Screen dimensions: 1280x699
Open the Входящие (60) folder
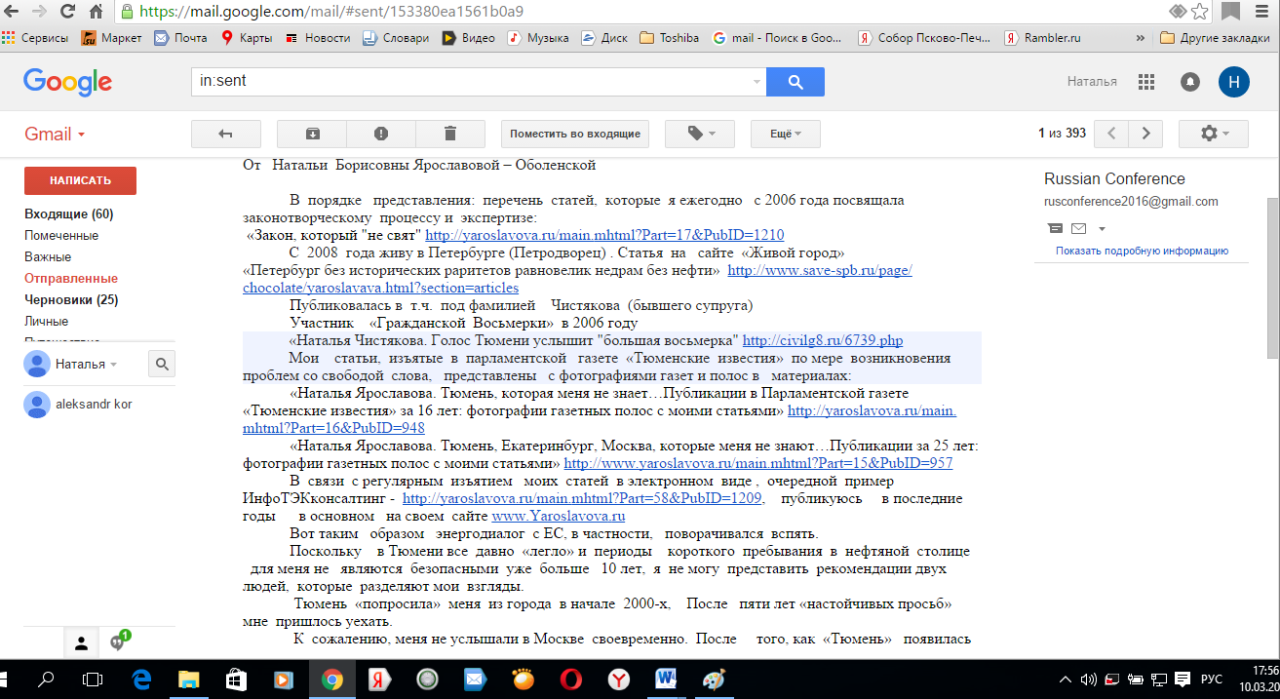pos(69,214)
